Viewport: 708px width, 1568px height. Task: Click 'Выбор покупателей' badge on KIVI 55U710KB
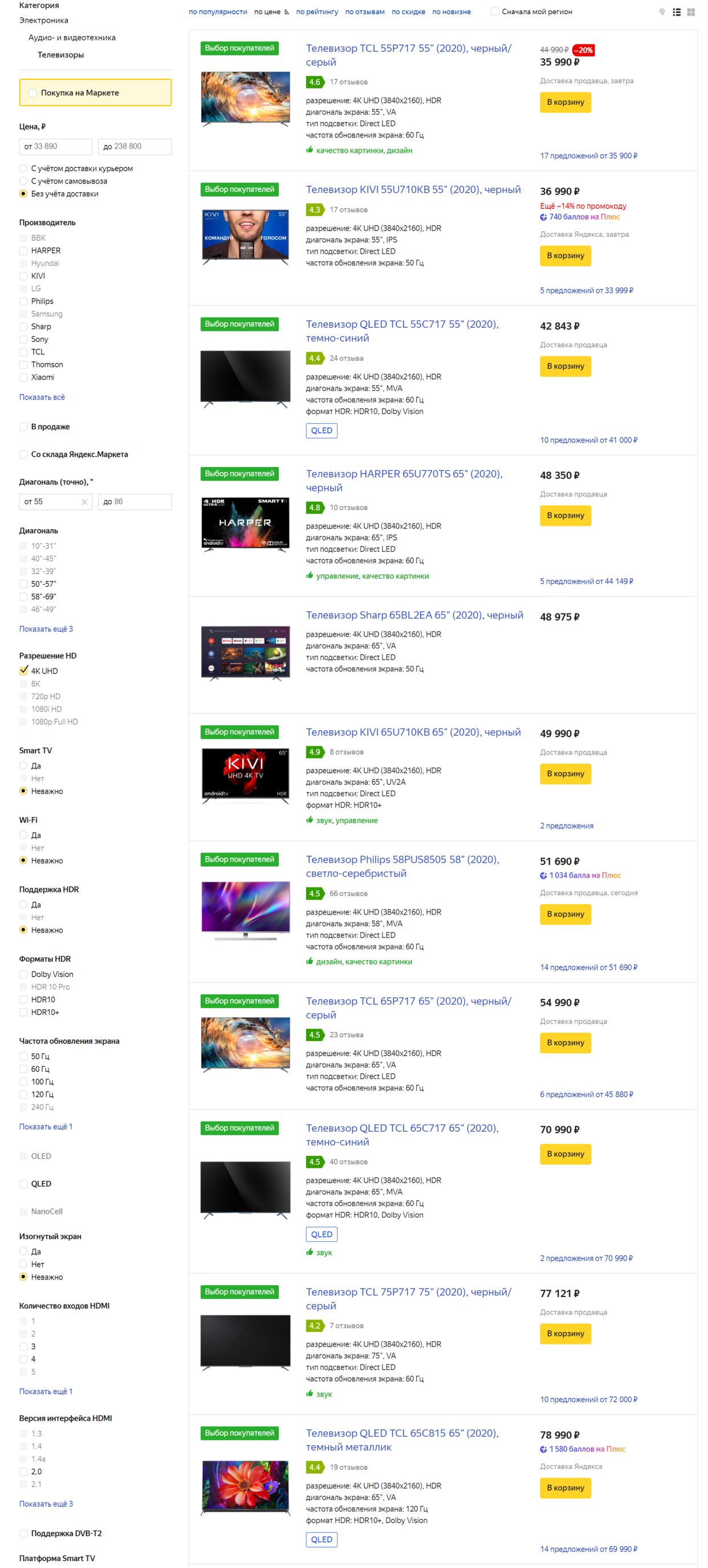pyautogui.click(x=239, y=189)
